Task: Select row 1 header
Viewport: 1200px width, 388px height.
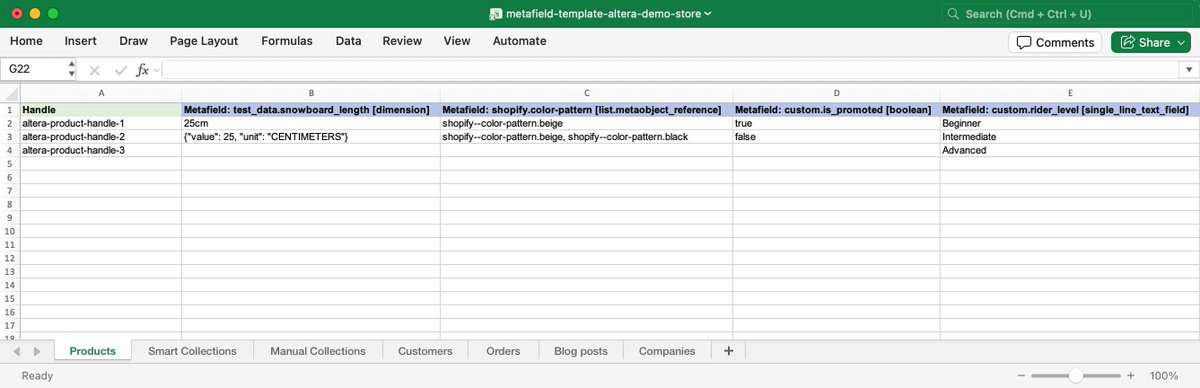Action: tap(9, 109)
